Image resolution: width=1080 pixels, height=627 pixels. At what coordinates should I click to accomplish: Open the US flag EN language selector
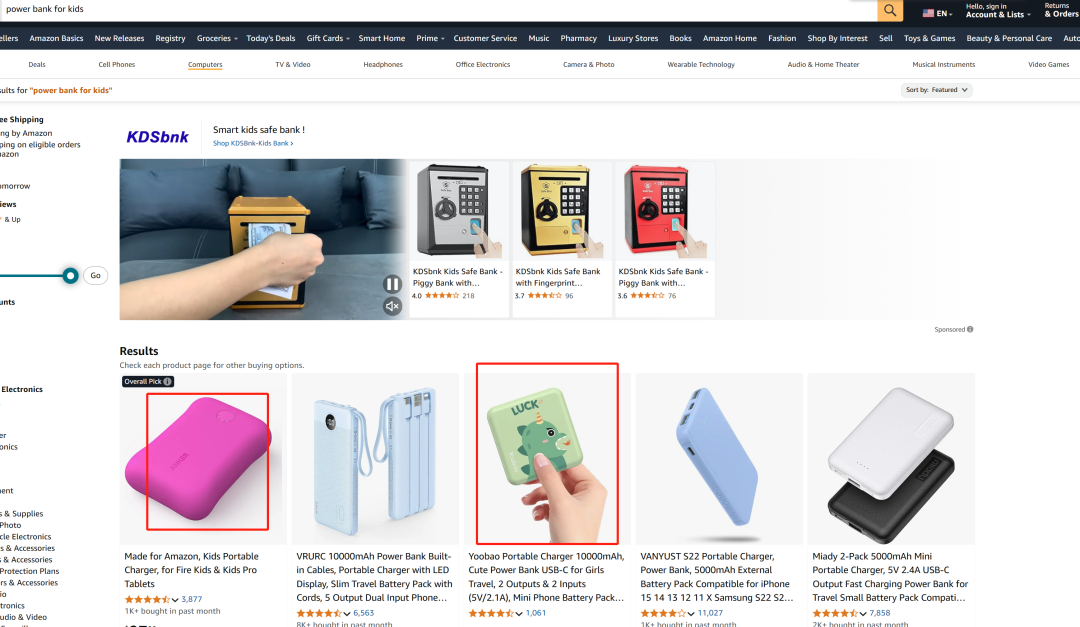click(937, 13)
